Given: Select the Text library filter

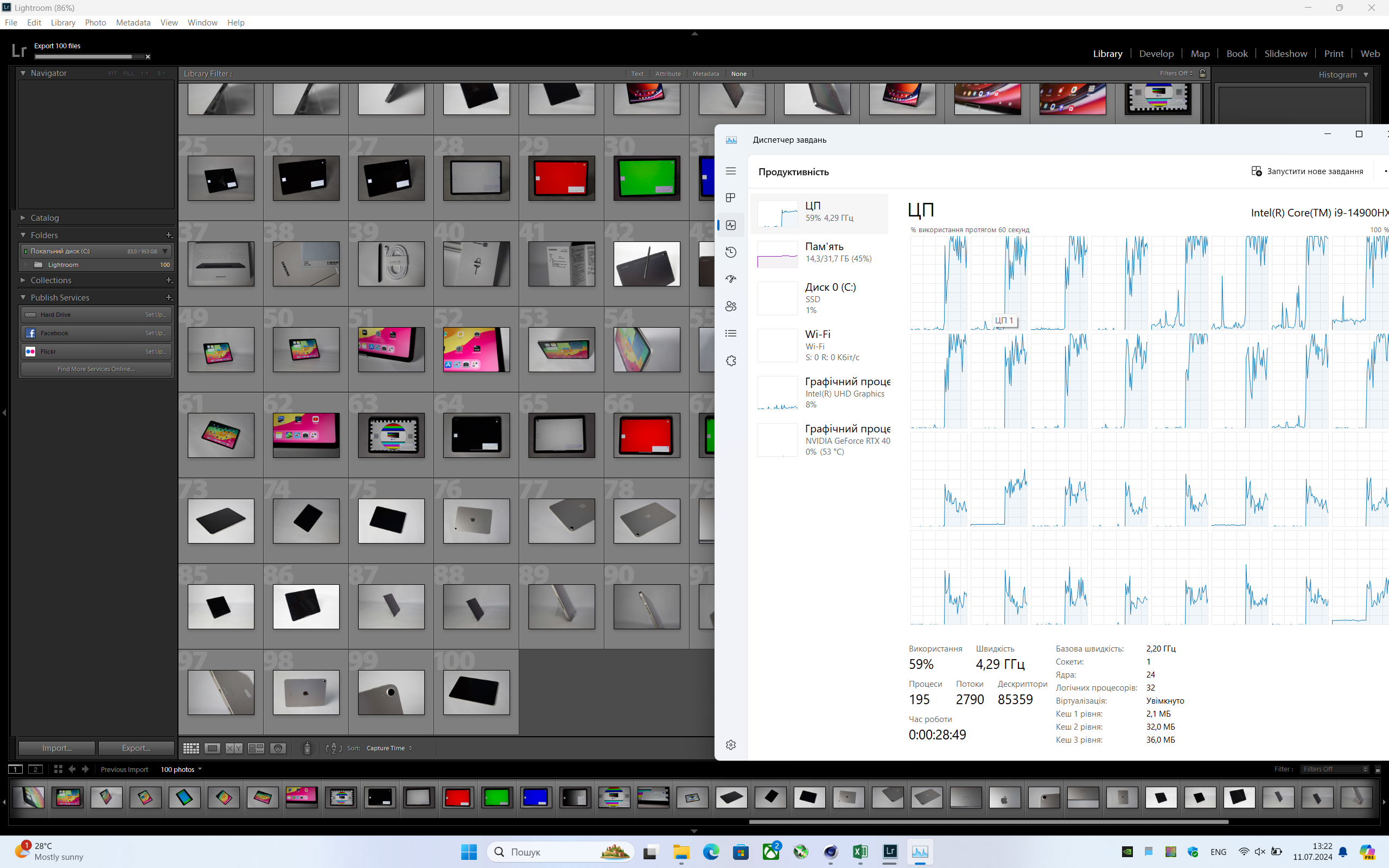Looking at the screenshot, I should coord(637,73).
